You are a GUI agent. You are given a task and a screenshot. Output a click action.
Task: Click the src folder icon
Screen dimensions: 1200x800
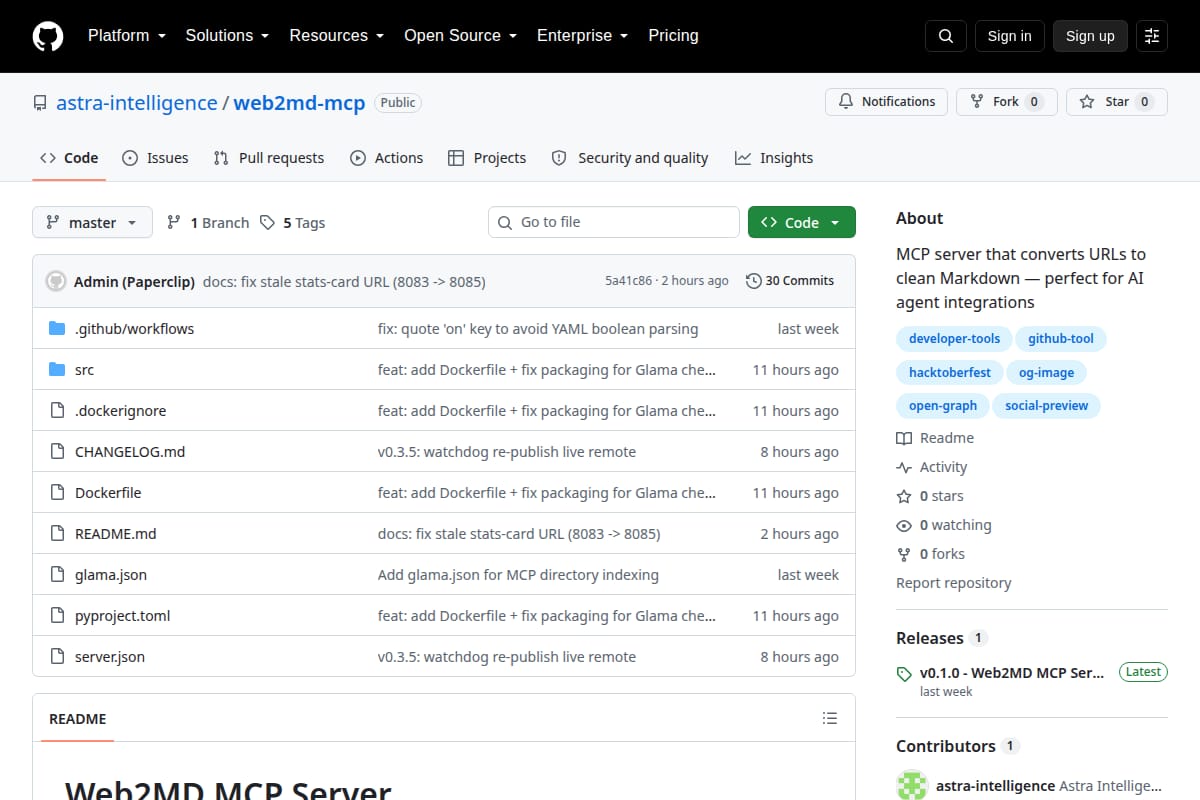point(57,370)
